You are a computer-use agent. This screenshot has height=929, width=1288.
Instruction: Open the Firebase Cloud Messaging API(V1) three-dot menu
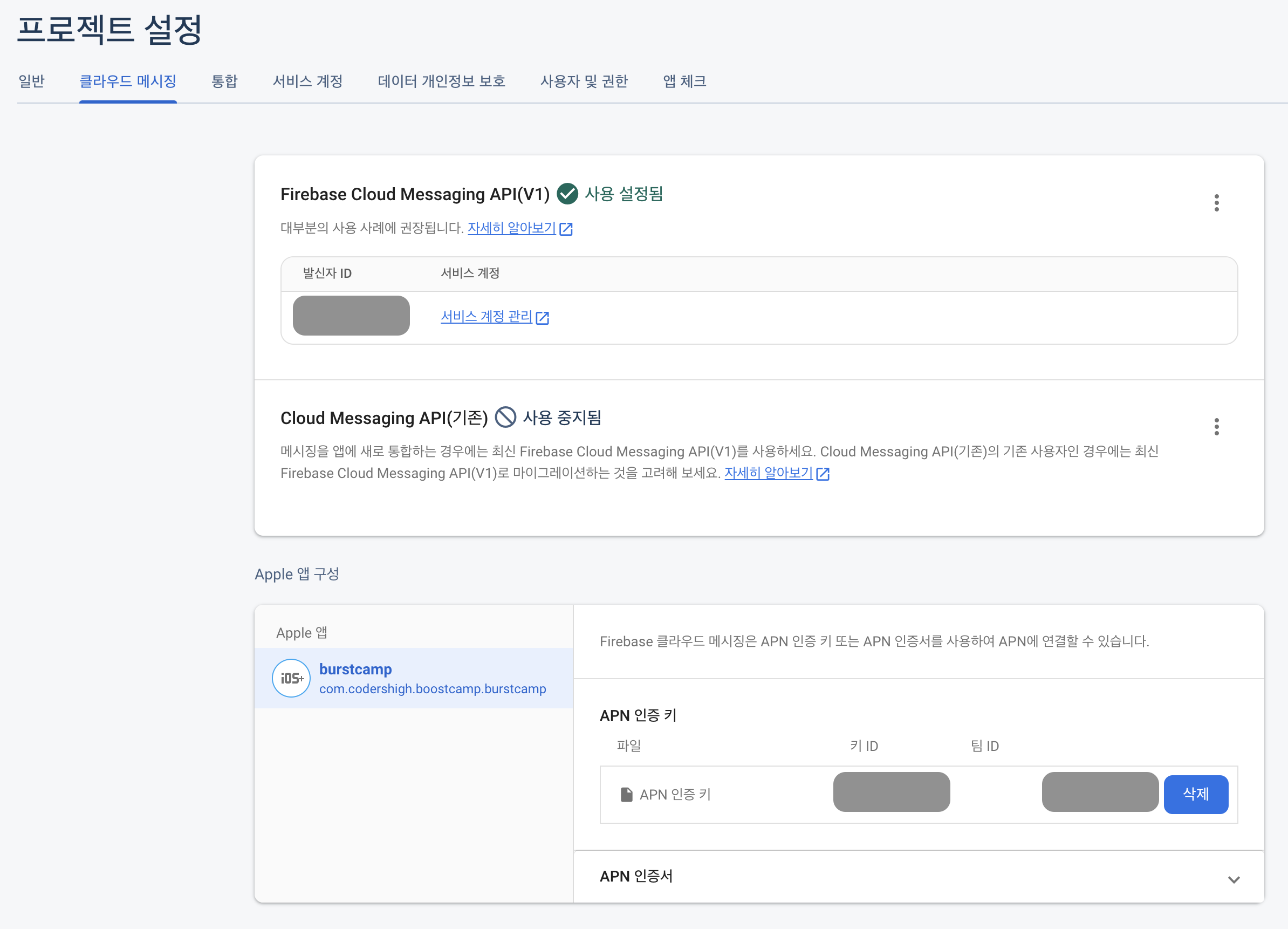[x=1216, y=203]
